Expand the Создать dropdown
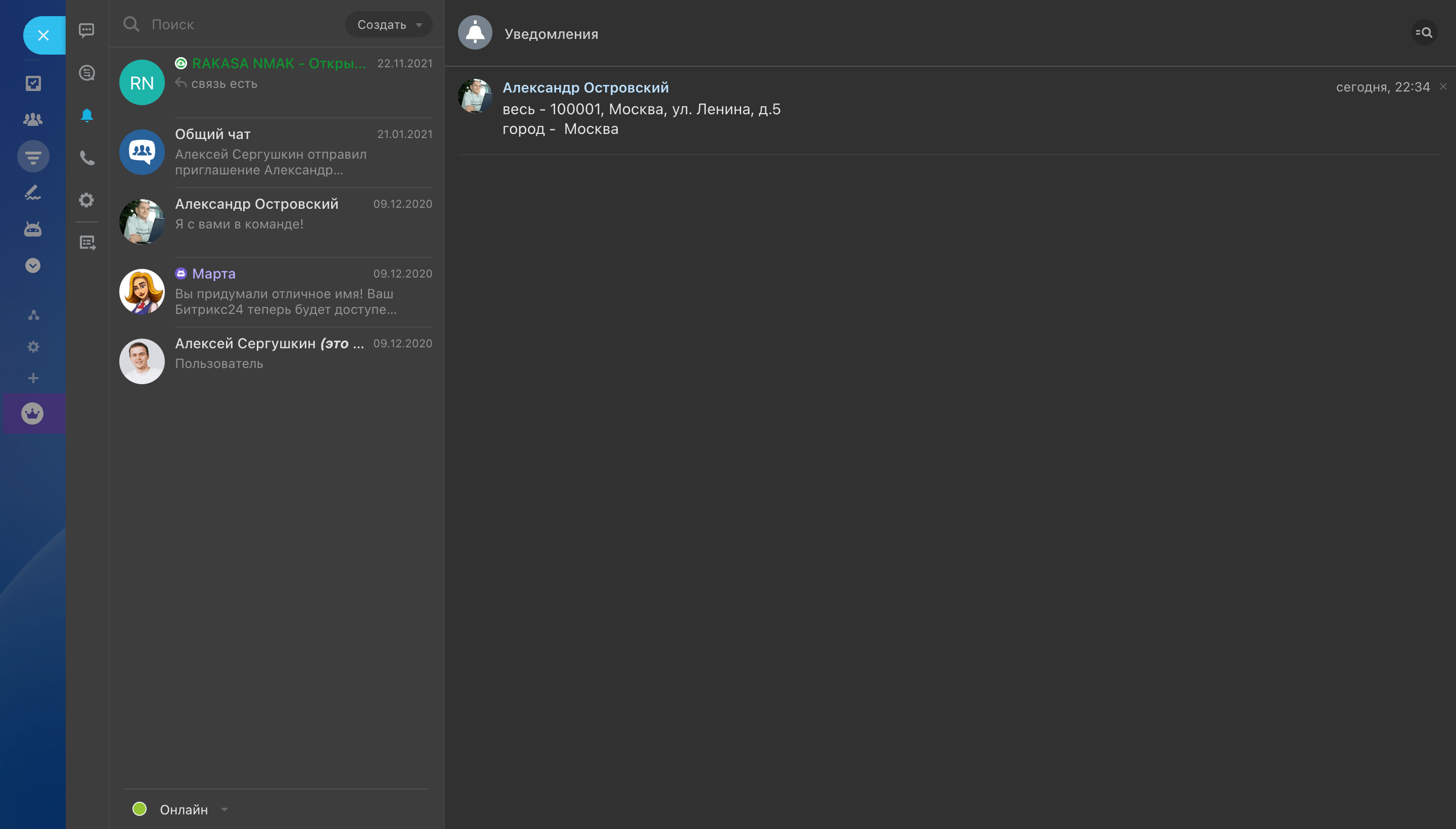 coord(389,24)
